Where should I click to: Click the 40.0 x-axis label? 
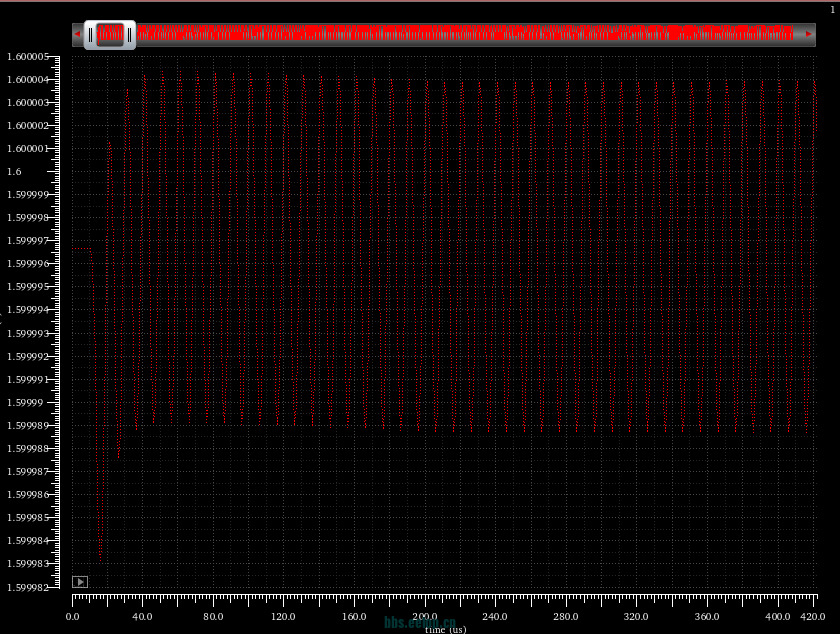(x=142, y=617)
